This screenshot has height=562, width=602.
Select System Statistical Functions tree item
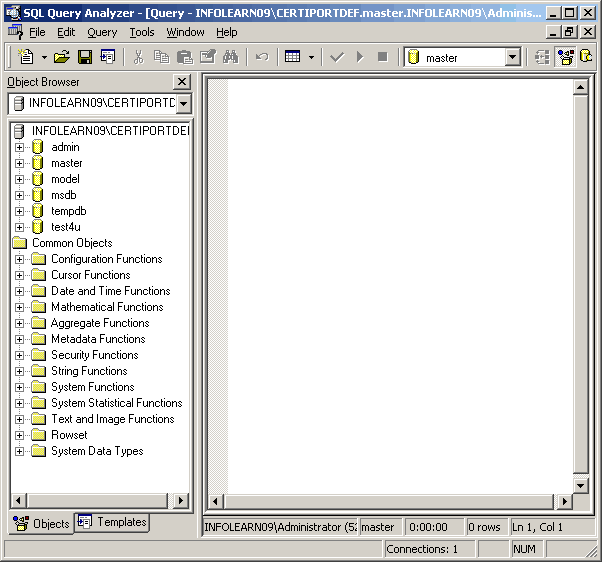point(117,403)
